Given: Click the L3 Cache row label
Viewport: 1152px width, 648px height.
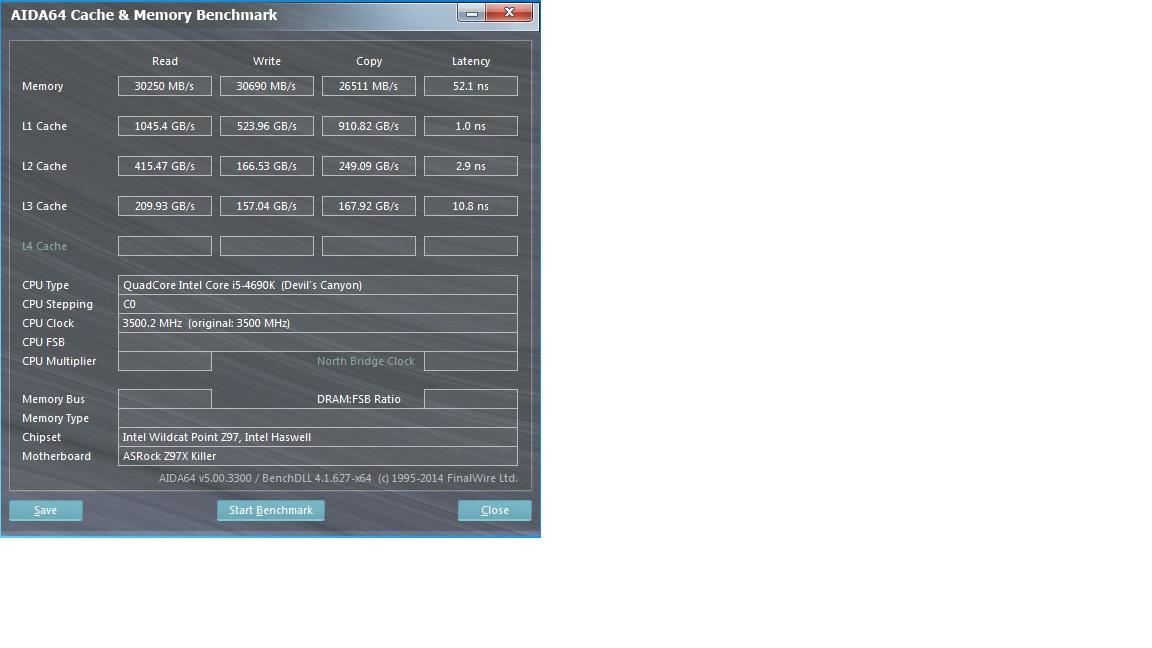Looking at the screenshot, I should 44,206.
